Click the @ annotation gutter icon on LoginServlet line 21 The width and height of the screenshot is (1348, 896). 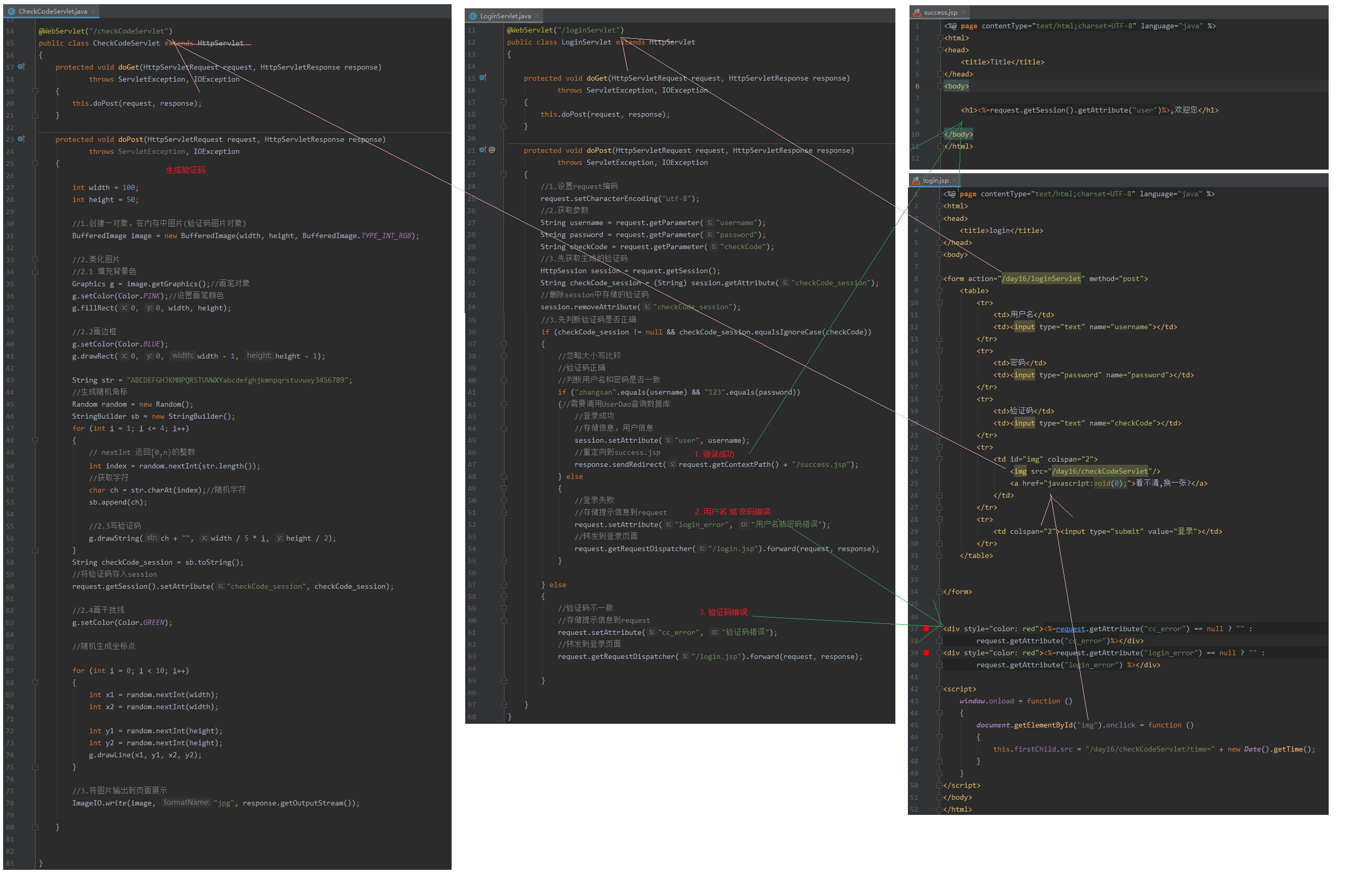click(x=492, y=150)
